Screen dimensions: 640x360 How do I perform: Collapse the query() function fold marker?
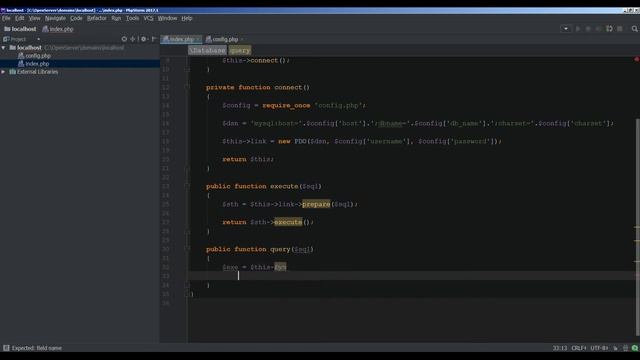[187, 249]
